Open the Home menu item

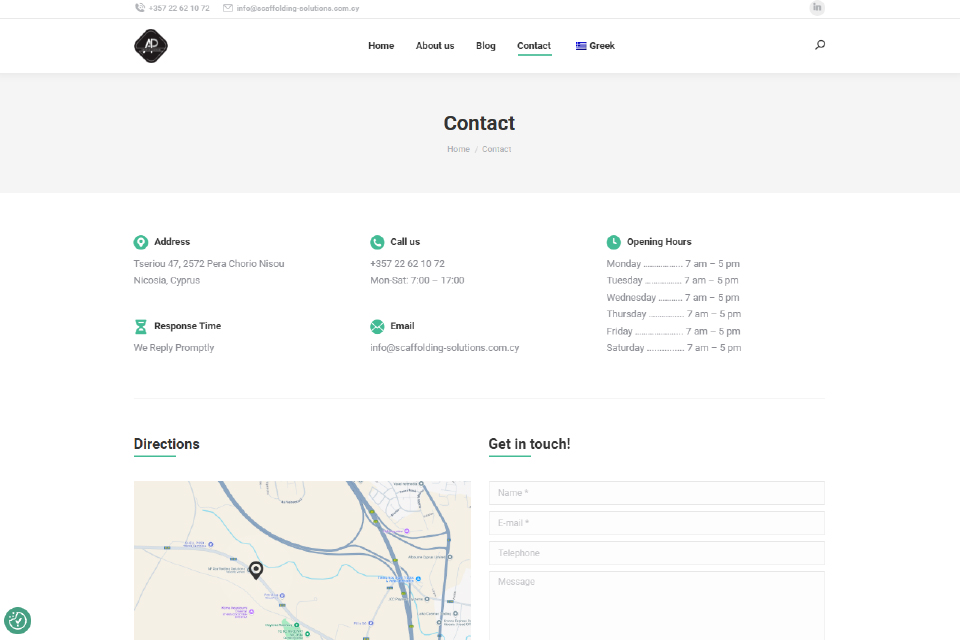[x=381, y=46]
